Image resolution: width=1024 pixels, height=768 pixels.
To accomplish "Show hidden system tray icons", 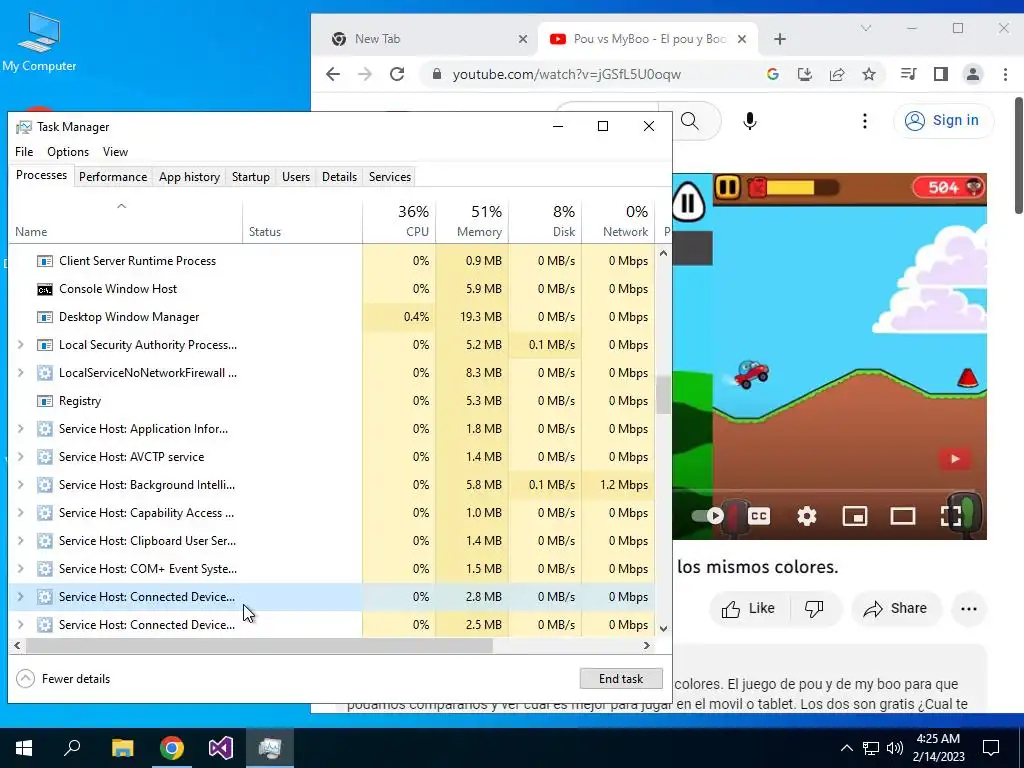I will pyautogui.click(x=846, y=748).
